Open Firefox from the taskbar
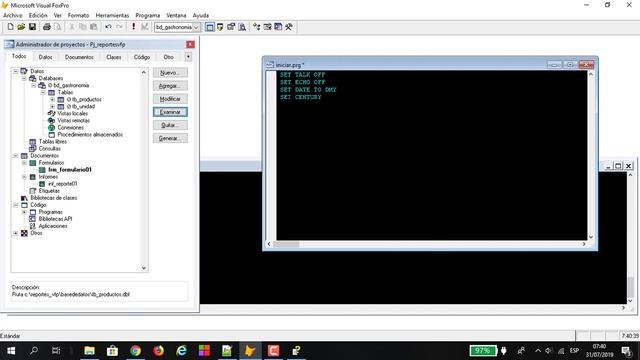640x360 pixels. 158,351
